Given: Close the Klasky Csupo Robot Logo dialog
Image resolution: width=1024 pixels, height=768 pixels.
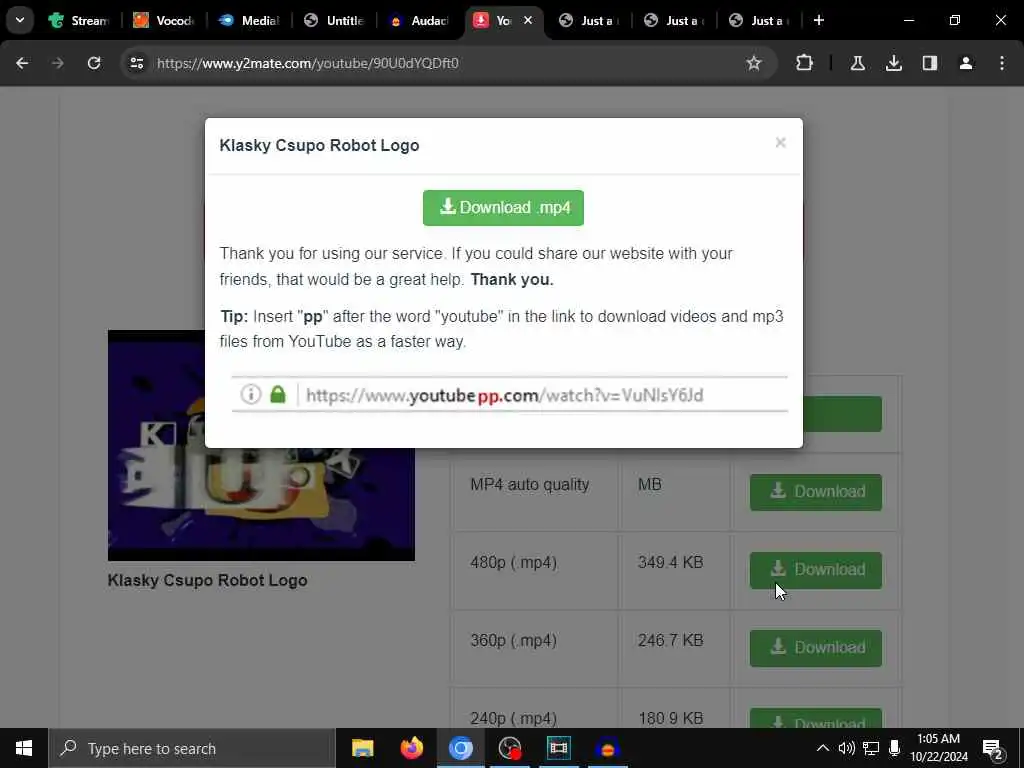Looking at the screenshot, I should click(780, 143).
